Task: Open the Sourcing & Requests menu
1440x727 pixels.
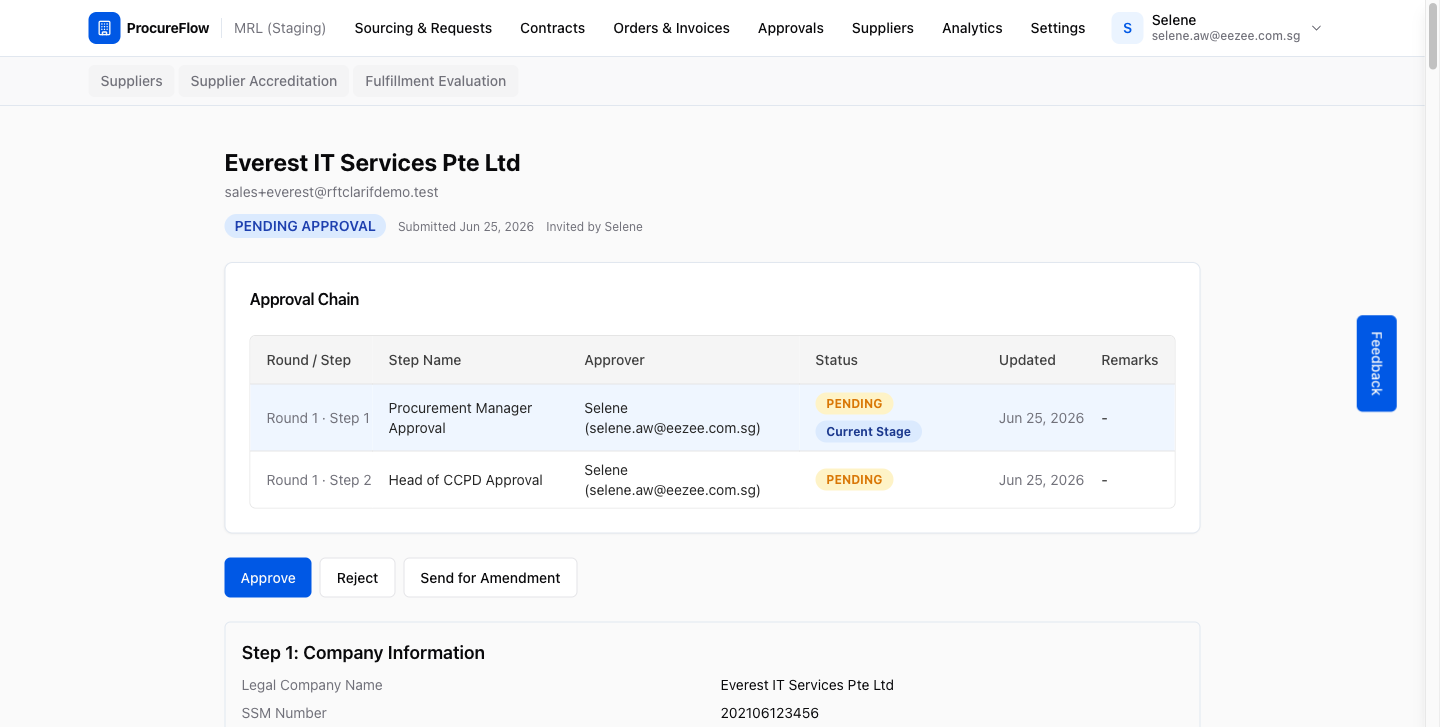Action: [x=423, y=28]
